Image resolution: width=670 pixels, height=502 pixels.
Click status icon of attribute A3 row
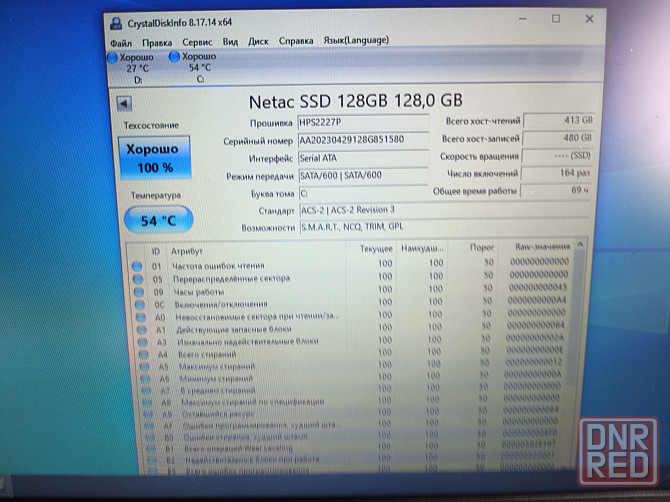(x=143, y=342)
